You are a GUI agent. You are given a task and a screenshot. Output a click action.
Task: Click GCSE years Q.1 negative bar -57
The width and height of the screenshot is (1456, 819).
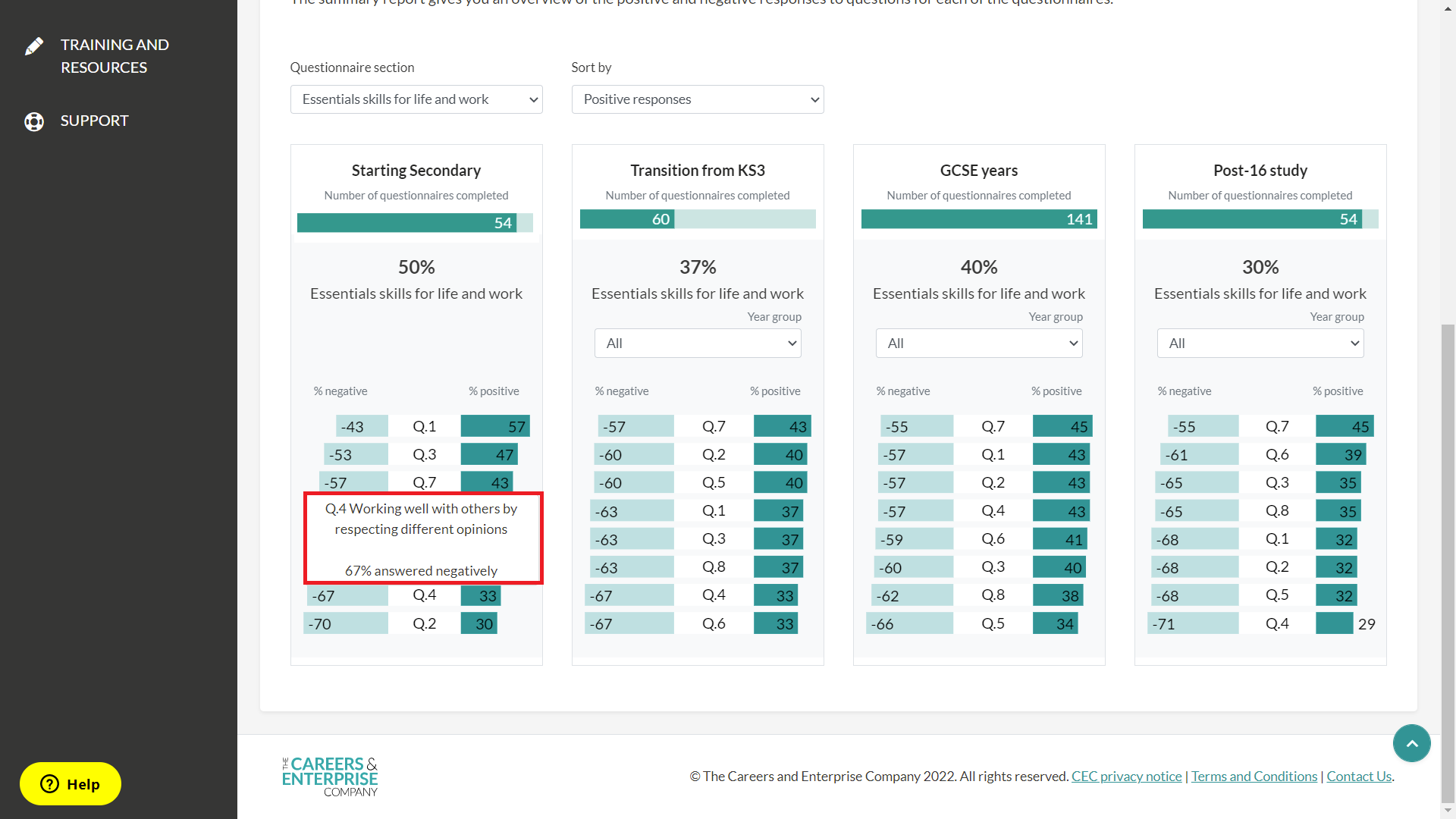pos(917,454)
